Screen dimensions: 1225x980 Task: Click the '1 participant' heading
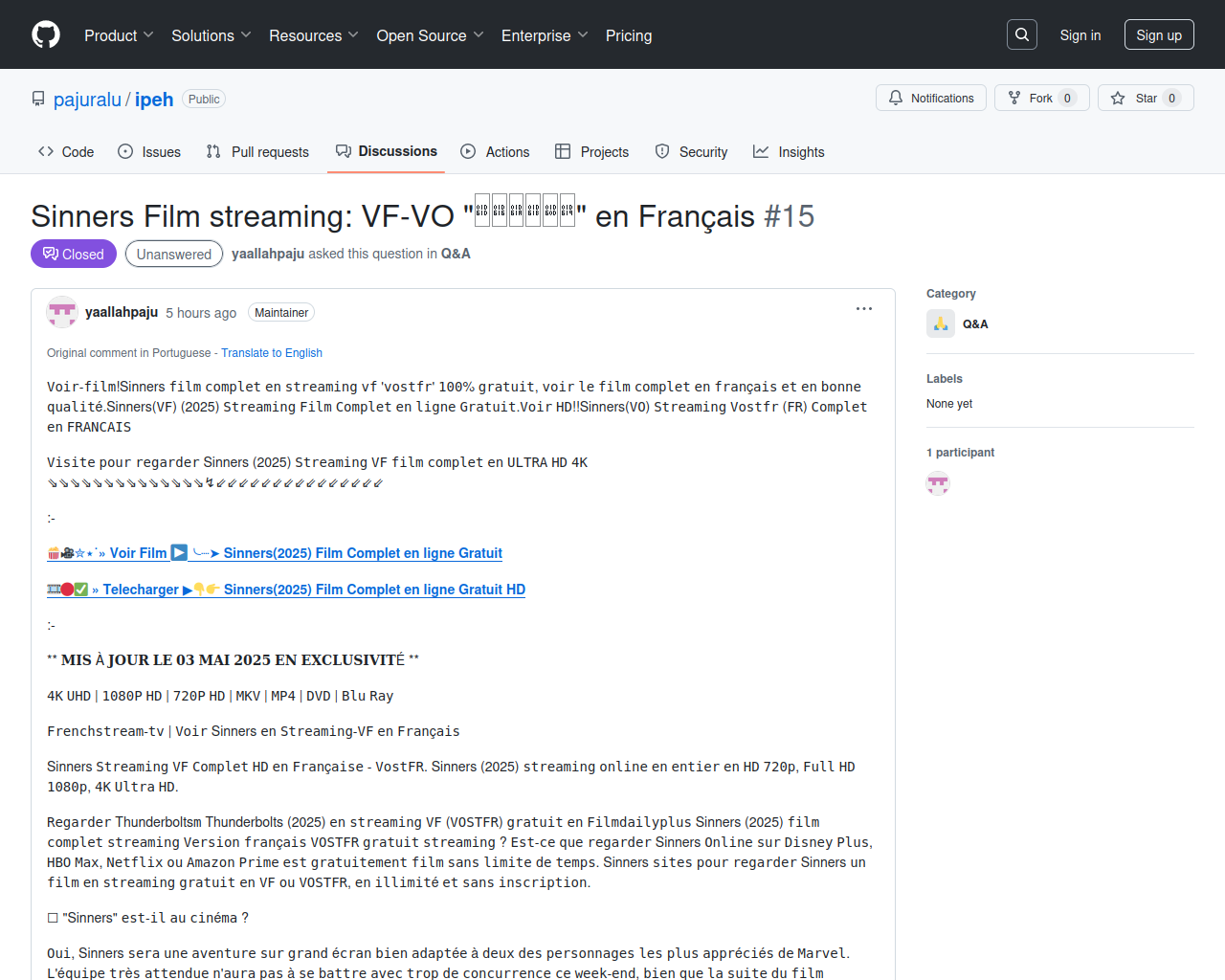click(960, 453)
